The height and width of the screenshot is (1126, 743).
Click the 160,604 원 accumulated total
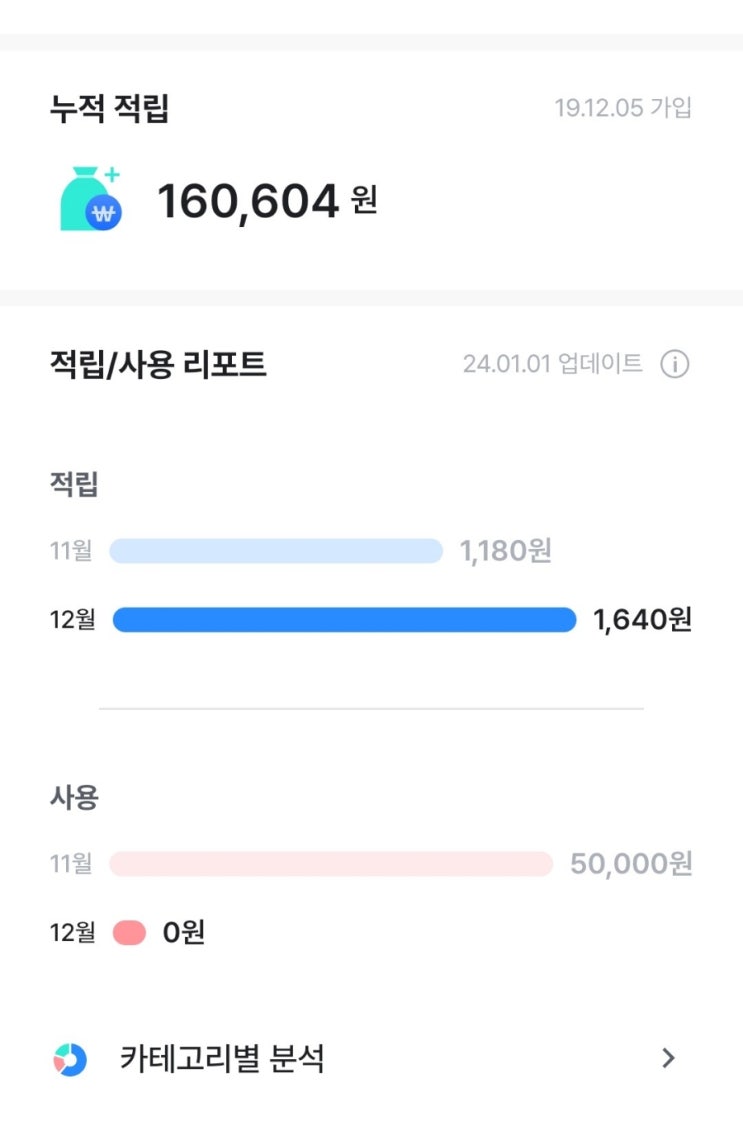tap(267, 202)
